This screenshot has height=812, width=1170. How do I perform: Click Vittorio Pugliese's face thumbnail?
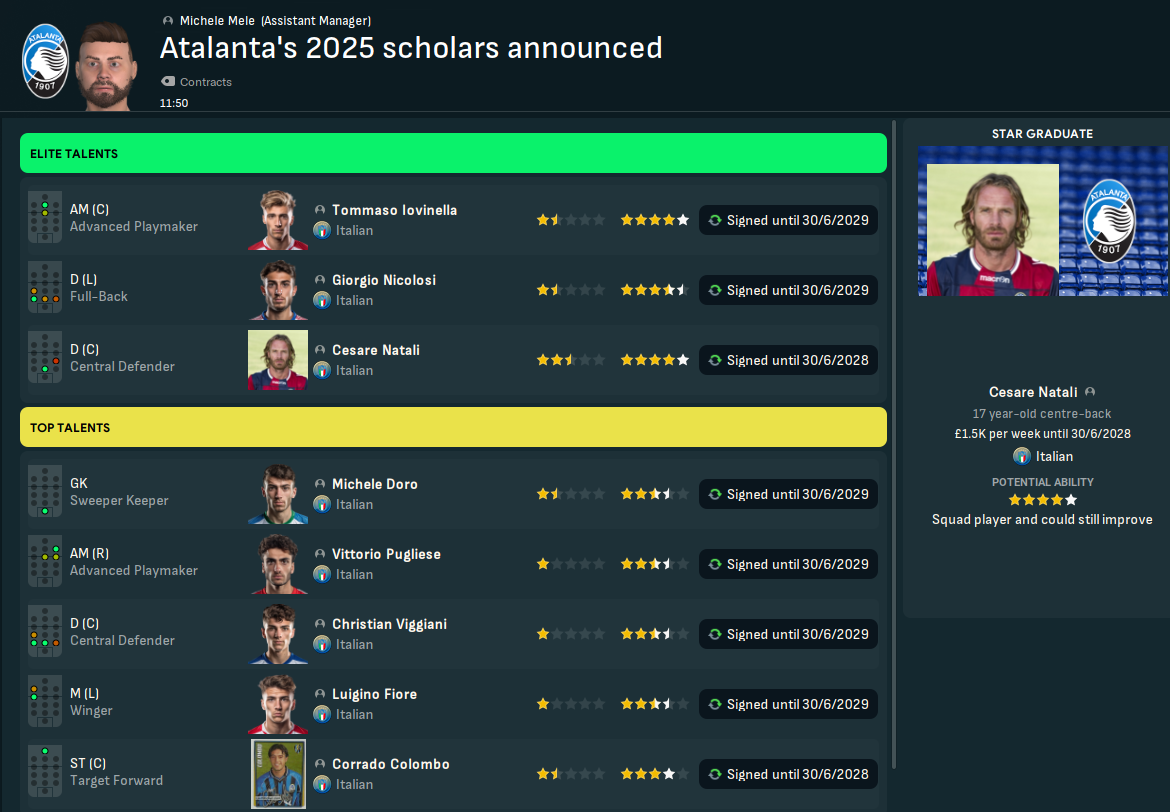tap(278, 564)
